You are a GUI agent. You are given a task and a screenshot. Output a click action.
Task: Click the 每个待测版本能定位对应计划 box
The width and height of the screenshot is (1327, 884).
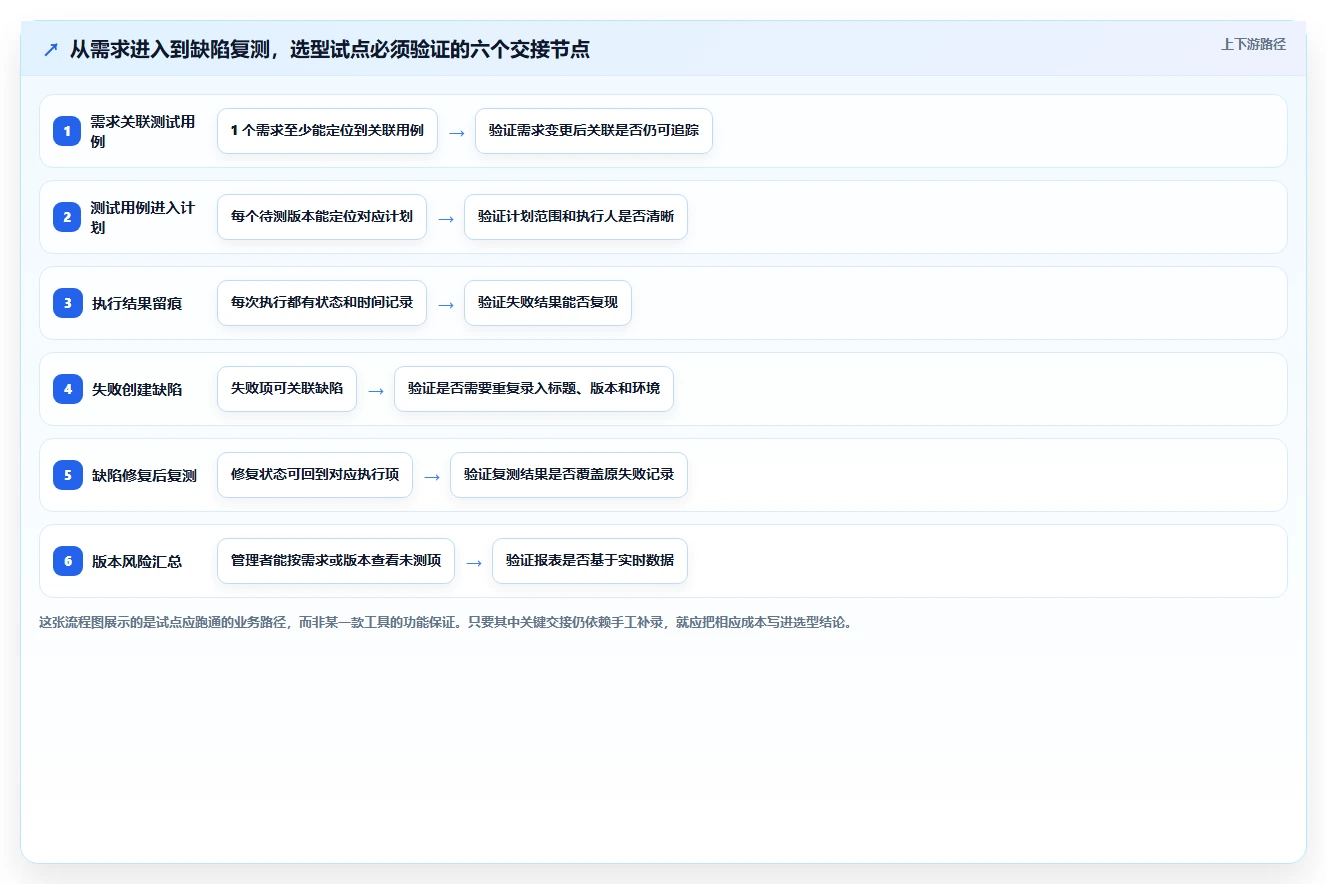point(322,217)
